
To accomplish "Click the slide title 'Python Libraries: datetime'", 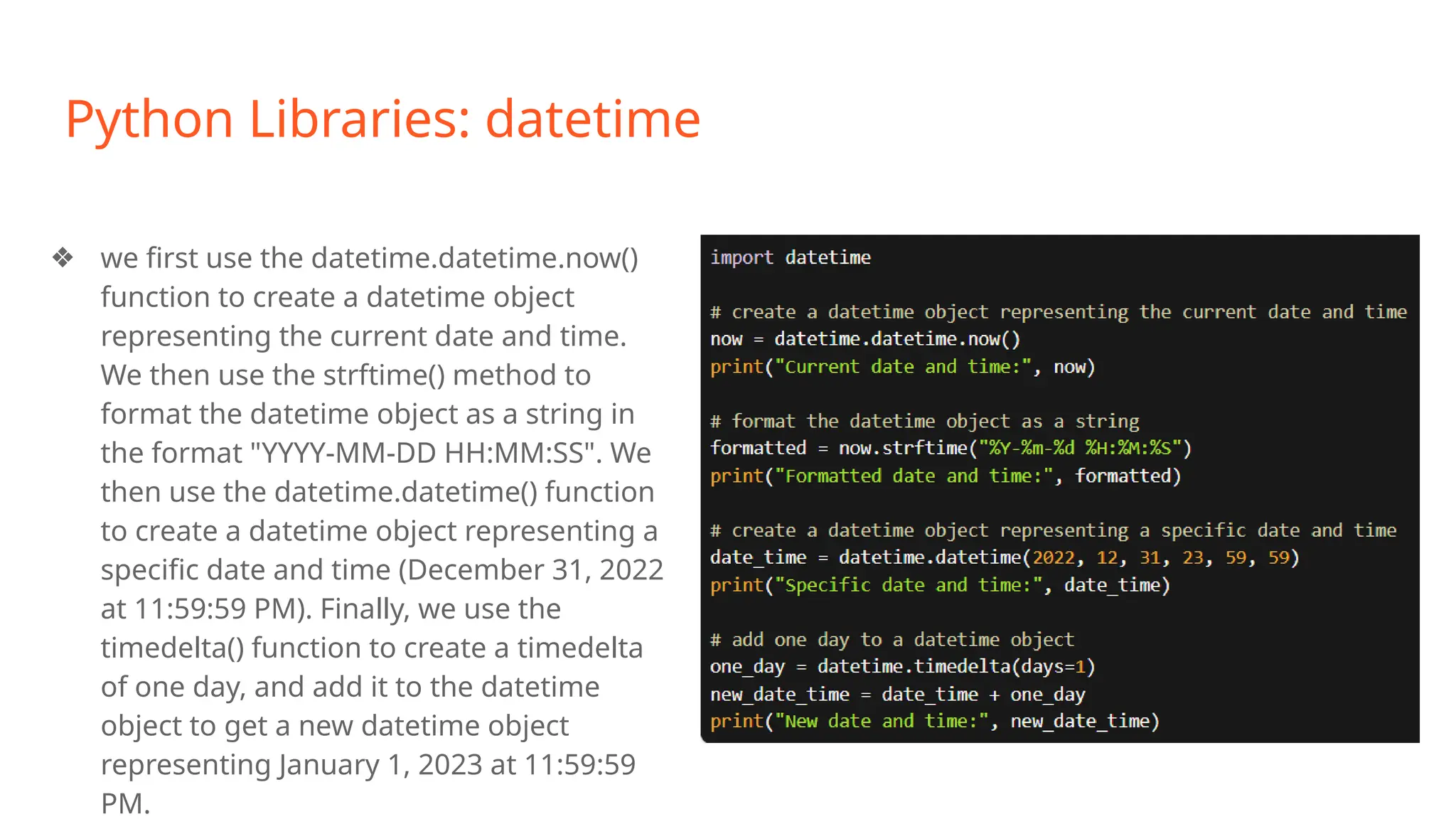I will [x=383, y=119].
